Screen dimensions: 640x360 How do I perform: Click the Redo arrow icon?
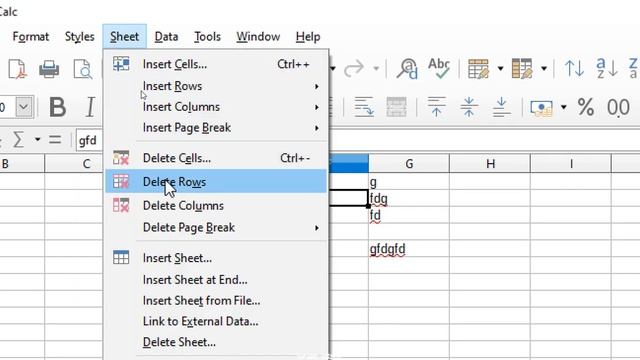(353, 68)
